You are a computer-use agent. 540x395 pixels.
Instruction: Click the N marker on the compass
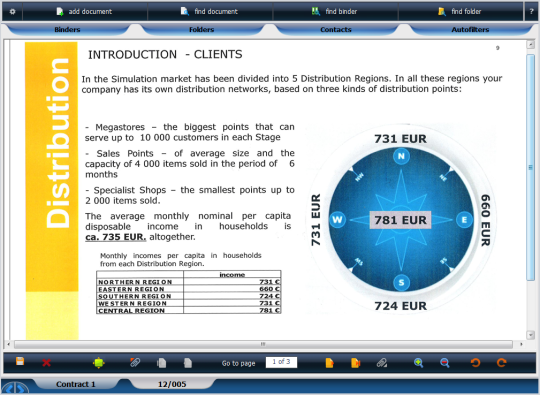coord(401,156)
